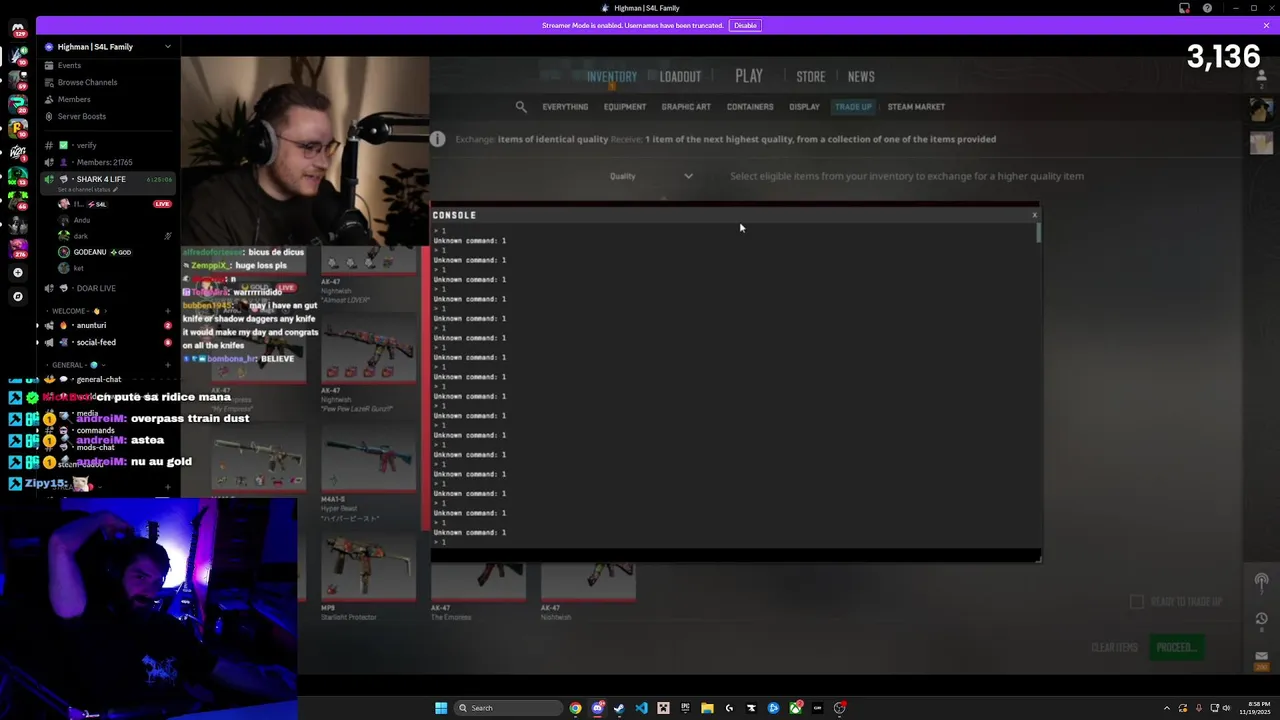Open File Explorer from the taskbar

(x=707, y=708)
